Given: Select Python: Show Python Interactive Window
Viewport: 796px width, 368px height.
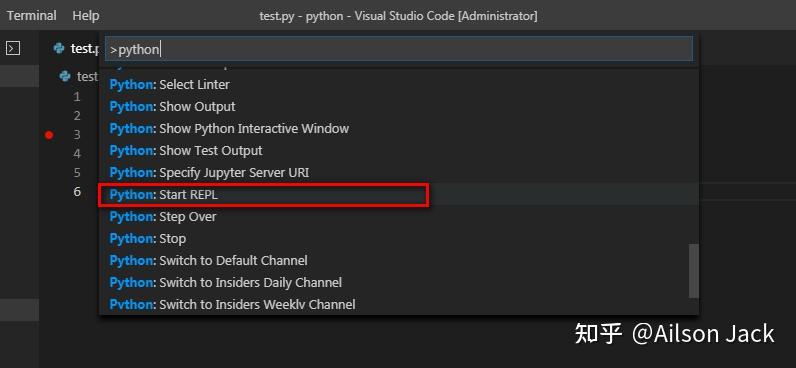Looking at the screenshot, I should 399,128.
